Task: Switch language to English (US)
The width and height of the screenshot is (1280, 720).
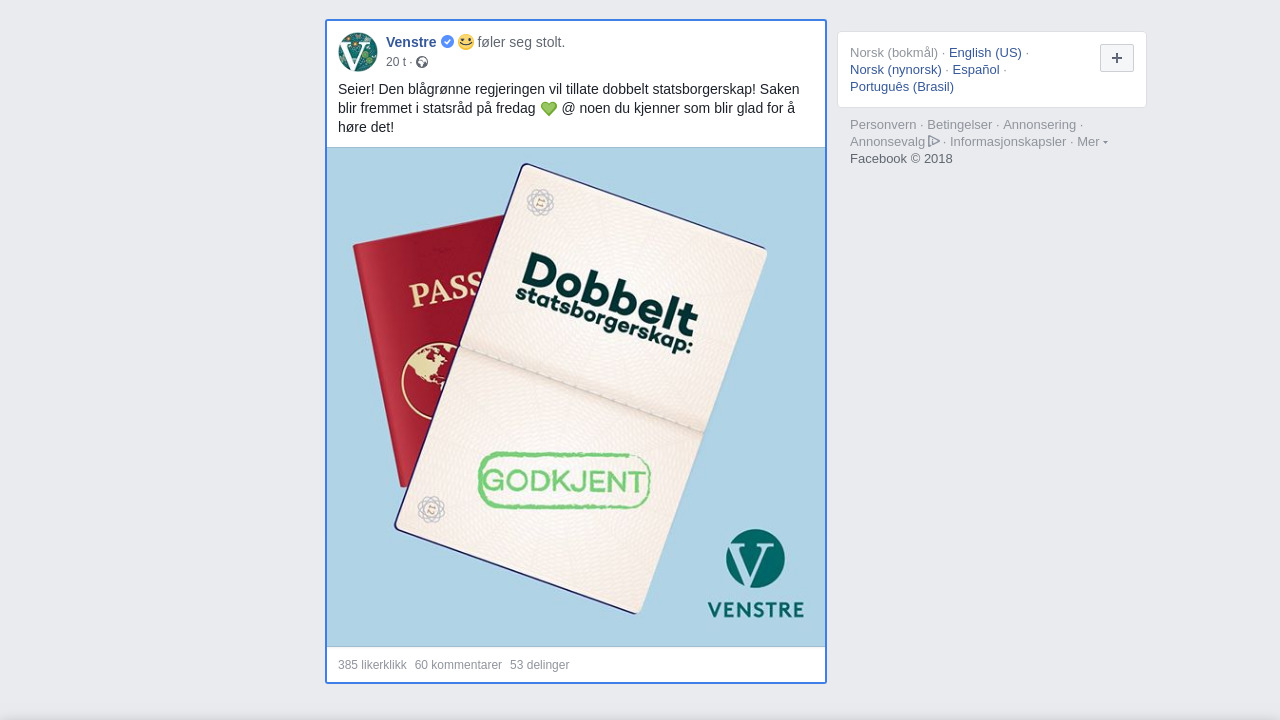Action: 985,53
